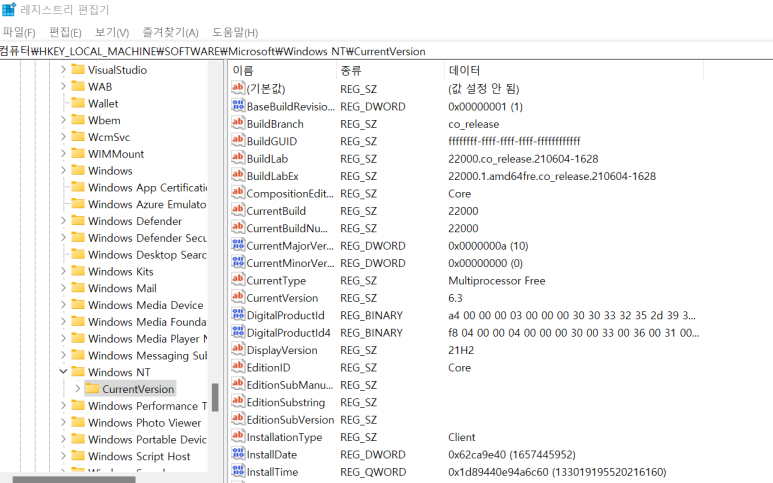Click the data value '0x62ca9e40 (1657445952)'
Viewport: 773px width, 483px height.
pyautogui.click(x=512, y=454)
